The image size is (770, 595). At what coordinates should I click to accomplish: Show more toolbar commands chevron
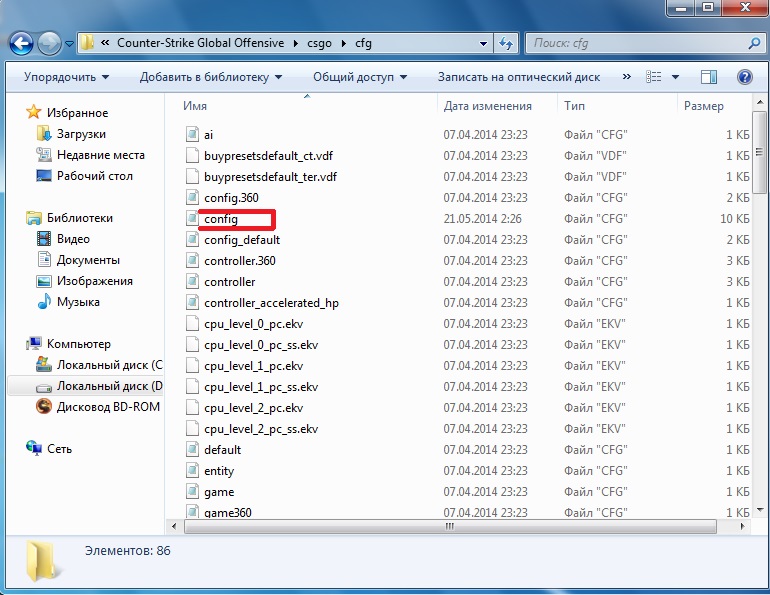(x=627, y=77)
